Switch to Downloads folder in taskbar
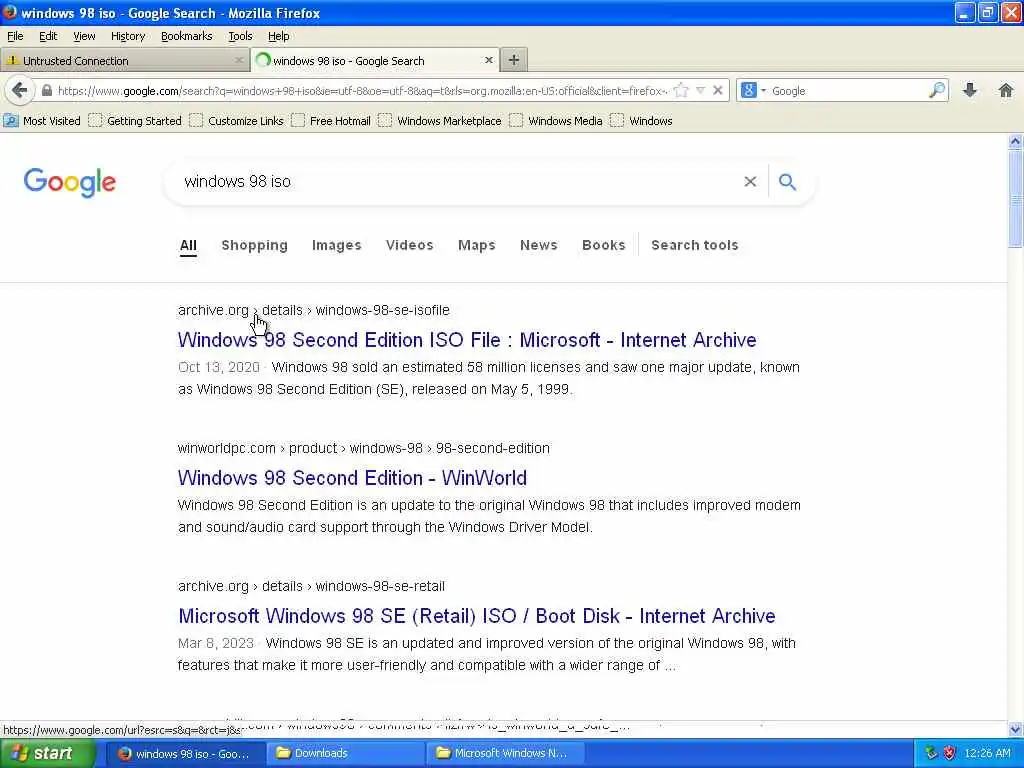Screen dimensions: 1024x768 click(345, 753)
